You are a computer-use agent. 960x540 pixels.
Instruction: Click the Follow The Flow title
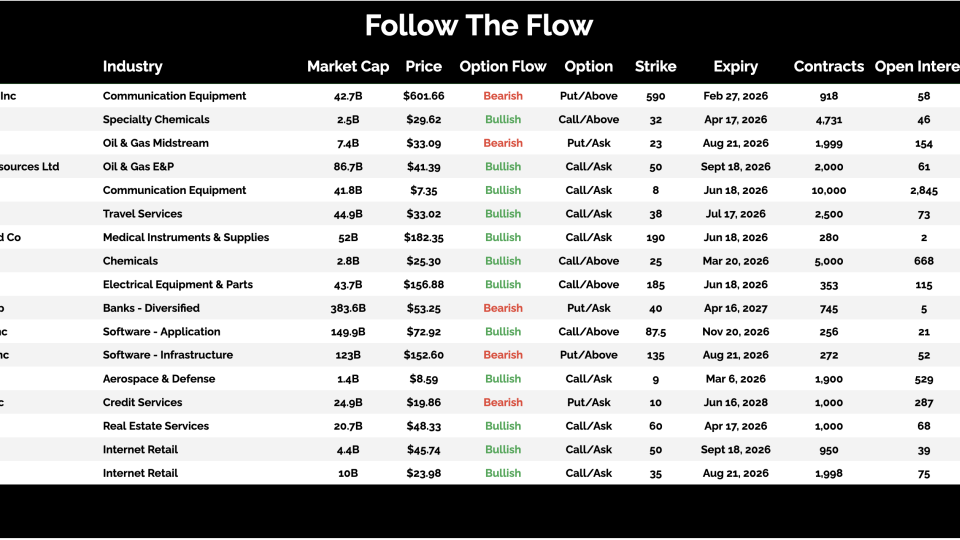tap(479, 25)
